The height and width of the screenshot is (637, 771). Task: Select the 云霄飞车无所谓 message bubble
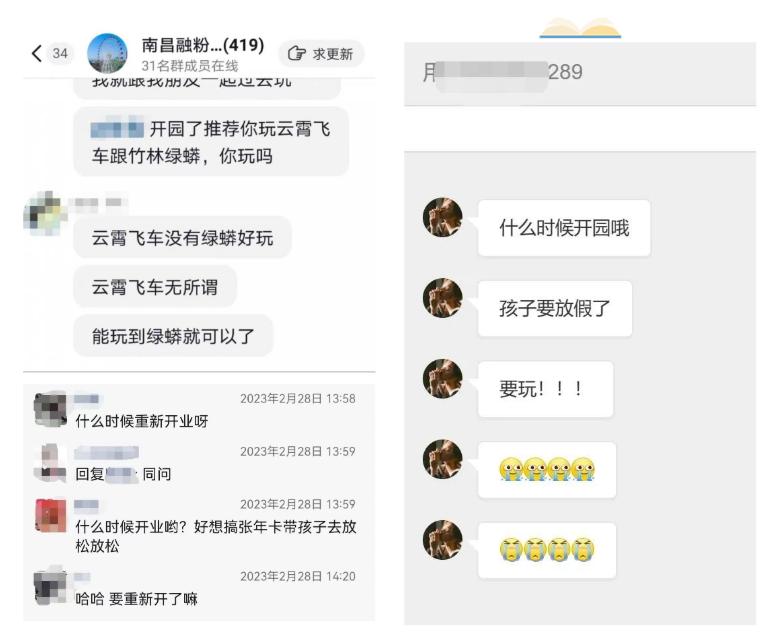point(155,287)
